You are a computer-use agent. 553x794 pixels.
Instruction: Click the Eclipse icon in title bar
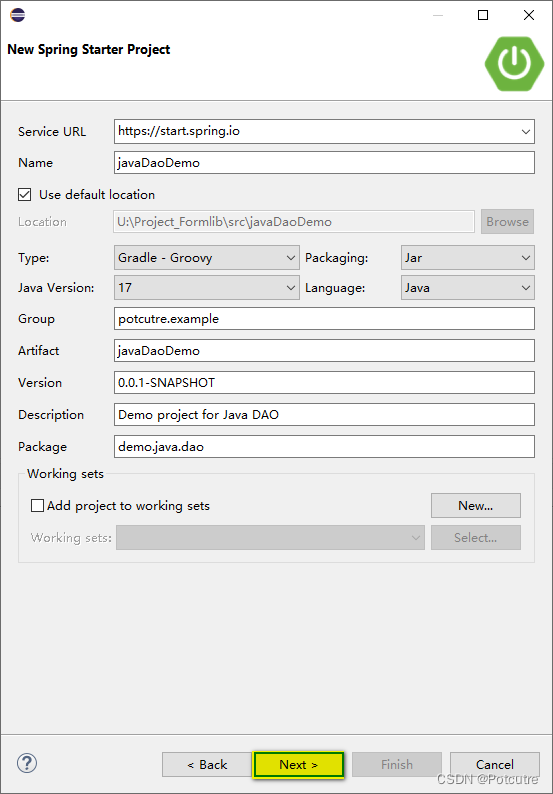point(17,15)
